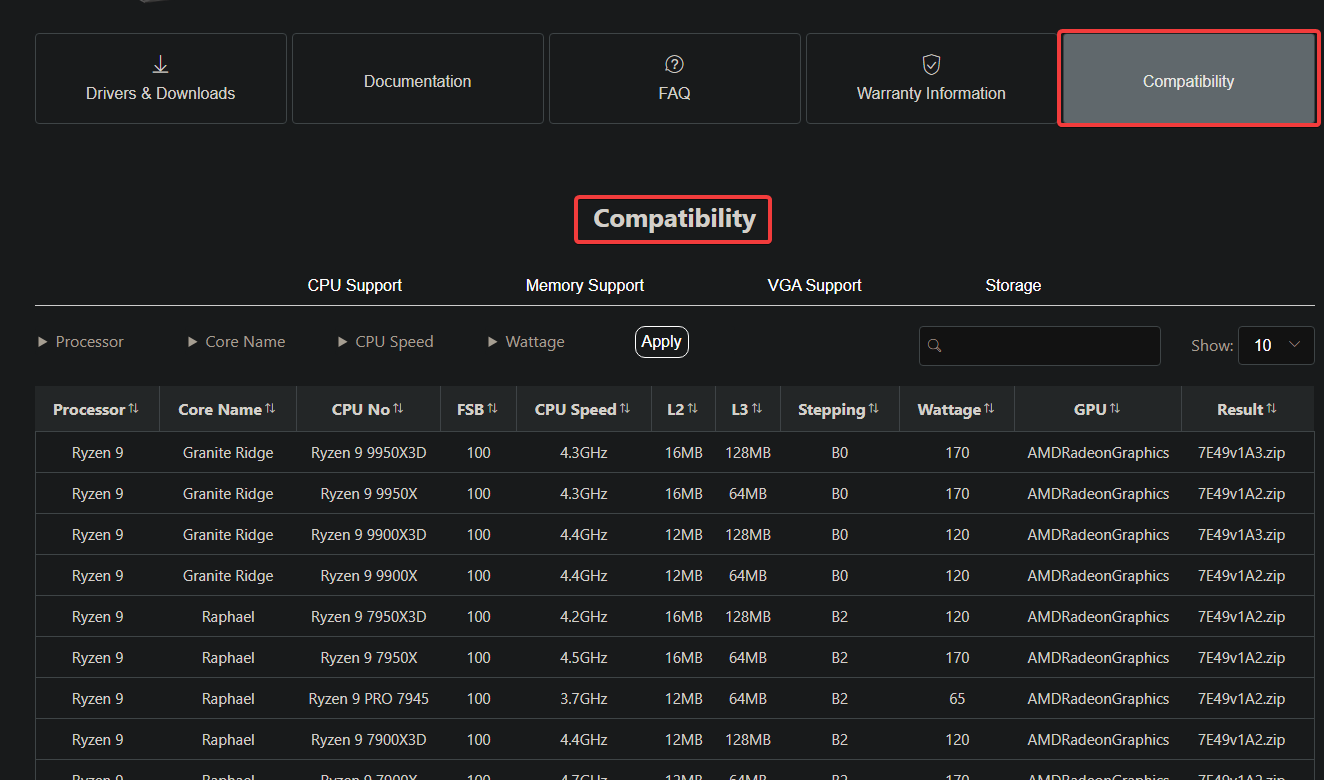Click the warranty shield icon

(931, 65)
